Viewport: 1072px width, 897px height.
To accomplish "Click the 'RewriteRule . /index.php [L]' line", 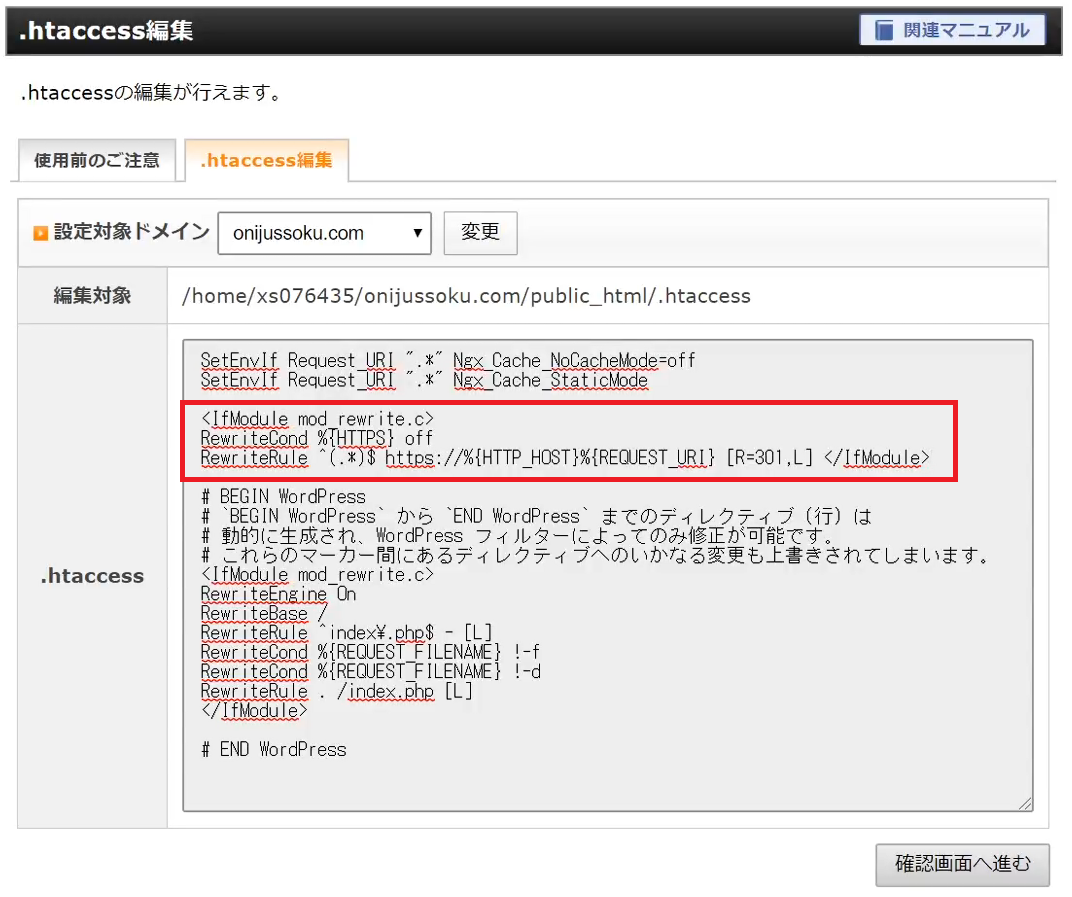I will tap(336, 691).
